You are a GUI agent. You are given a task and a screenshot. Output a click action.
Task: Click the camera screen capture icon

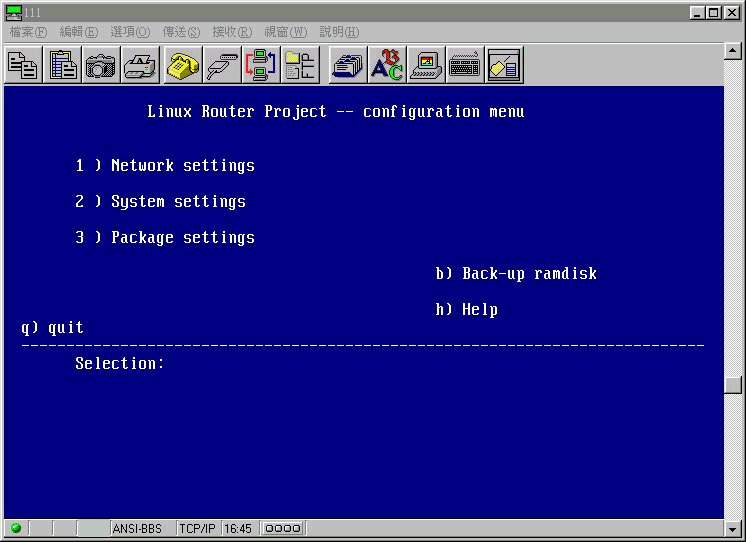coord(101,65)
